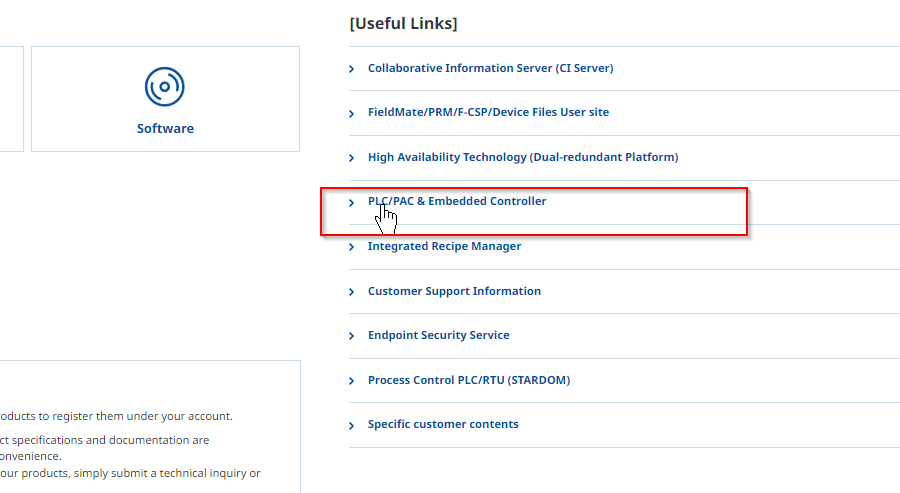The image size is (900, 493).
Task: Open Customer Support Information link
Action: click(454, 291)
